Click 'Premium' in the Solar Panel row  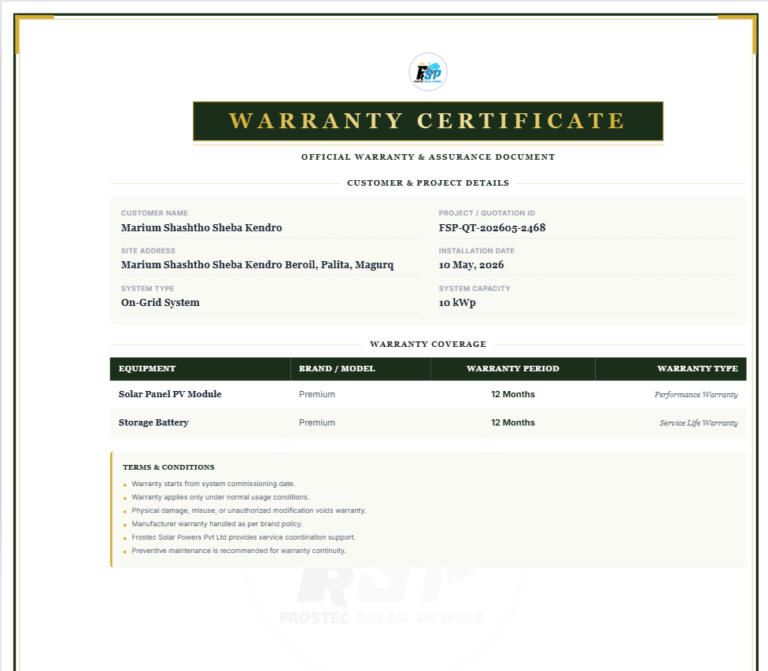[x=317, y=394]
